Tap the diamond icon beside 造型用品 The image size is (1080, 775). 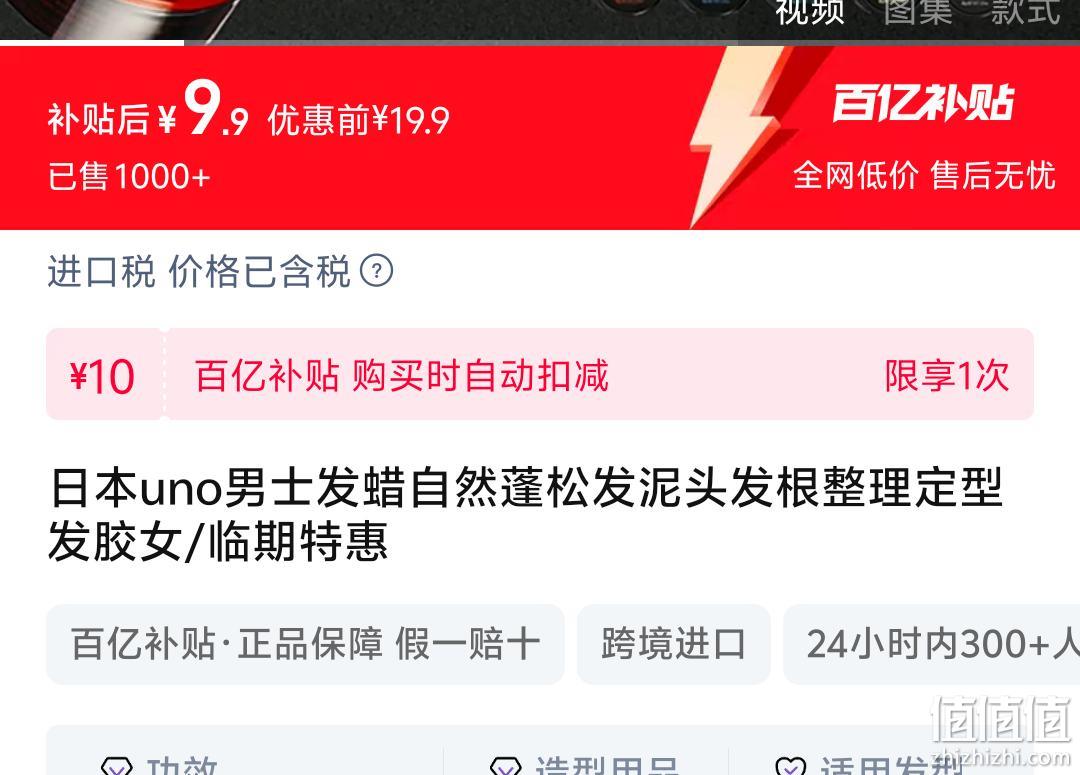[506, 766]
